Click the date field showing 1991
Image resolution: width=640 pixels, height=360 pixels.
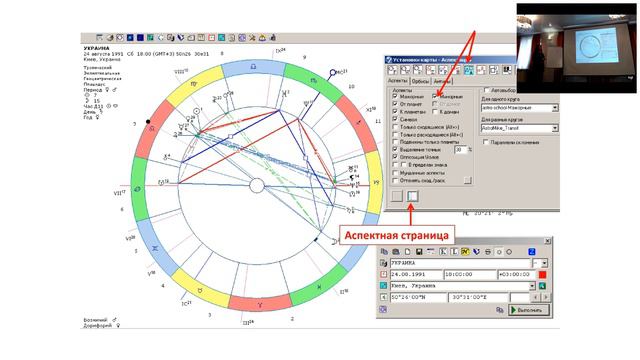(x=416, y=274)
